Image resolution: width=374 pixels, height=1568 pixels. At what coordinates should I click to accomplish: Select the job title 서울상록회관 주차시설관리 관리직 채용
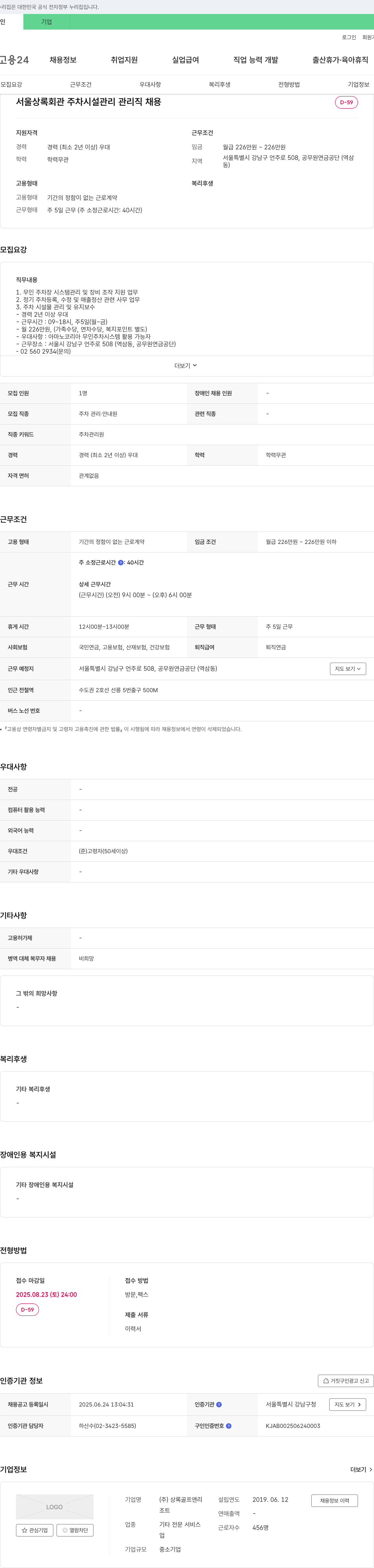[x=88, y=102]
